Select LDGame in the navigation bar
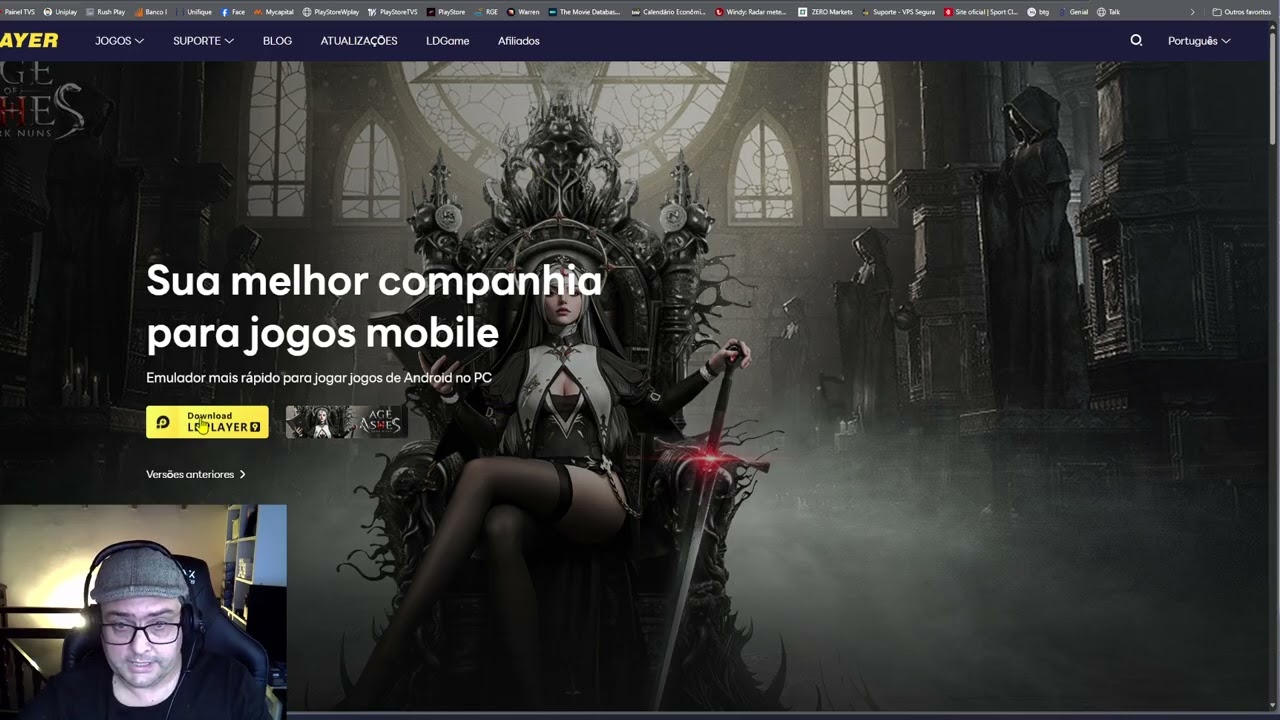This screenshot has height=720, width=1280. point(447,41)
